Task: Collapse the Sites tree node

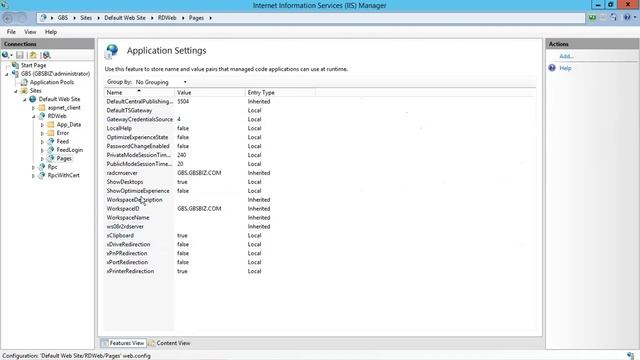Action: [x=16, y=91]
